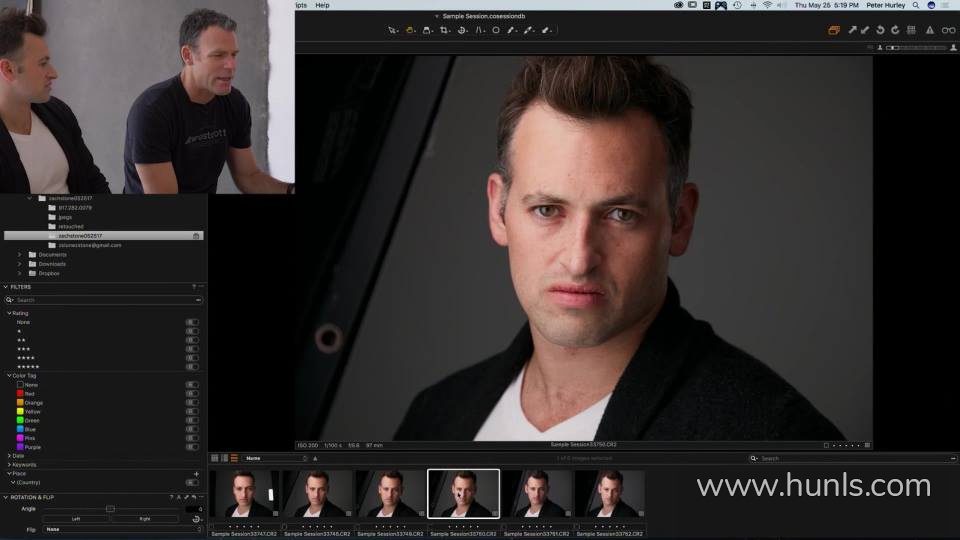Toggle the (Country) place filter
The width and height of the screenshot is (960, 540).
(192, 482)
